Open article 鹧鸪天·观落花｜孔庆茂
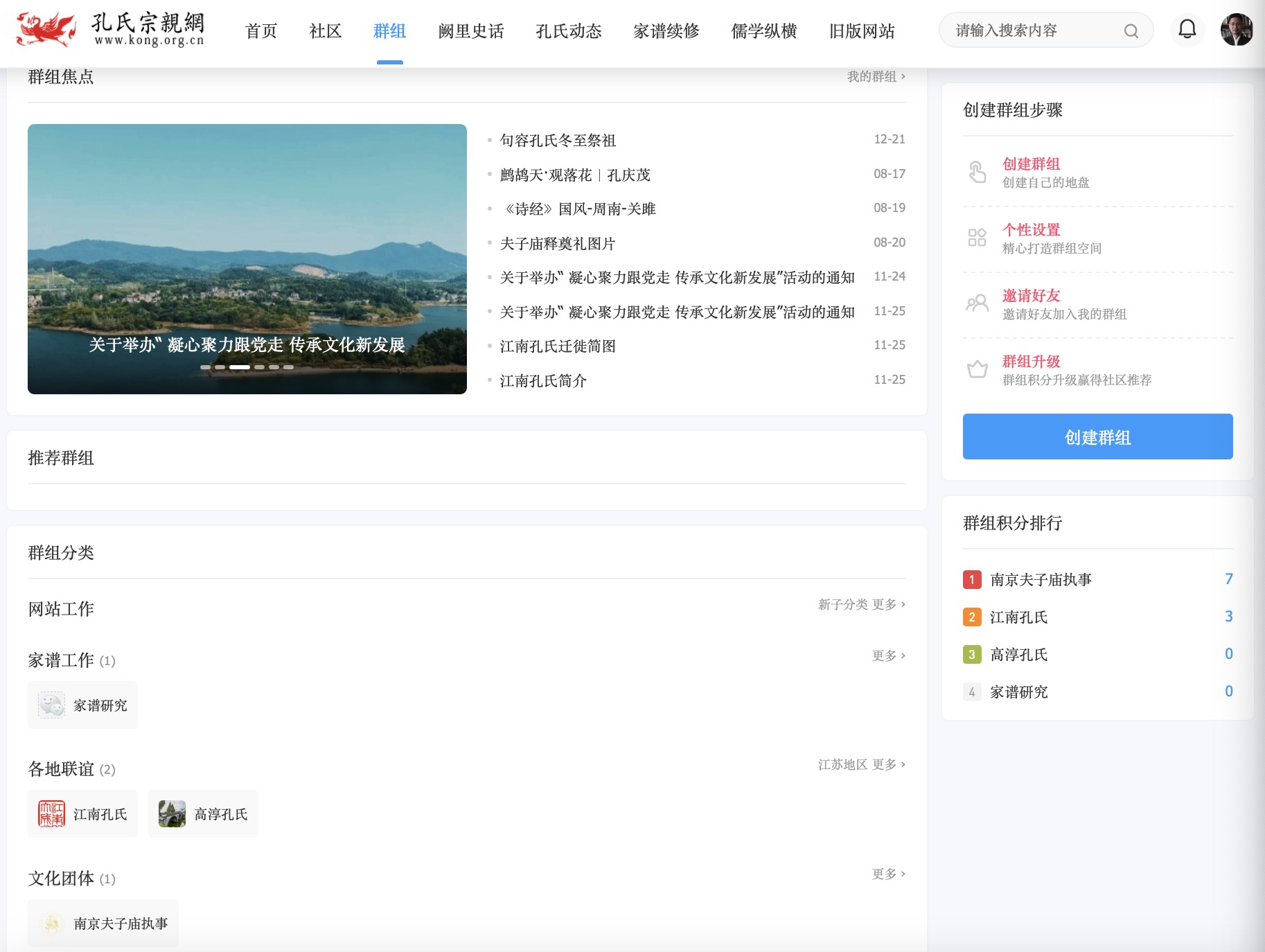1265x952 pixels. [575, 175]
